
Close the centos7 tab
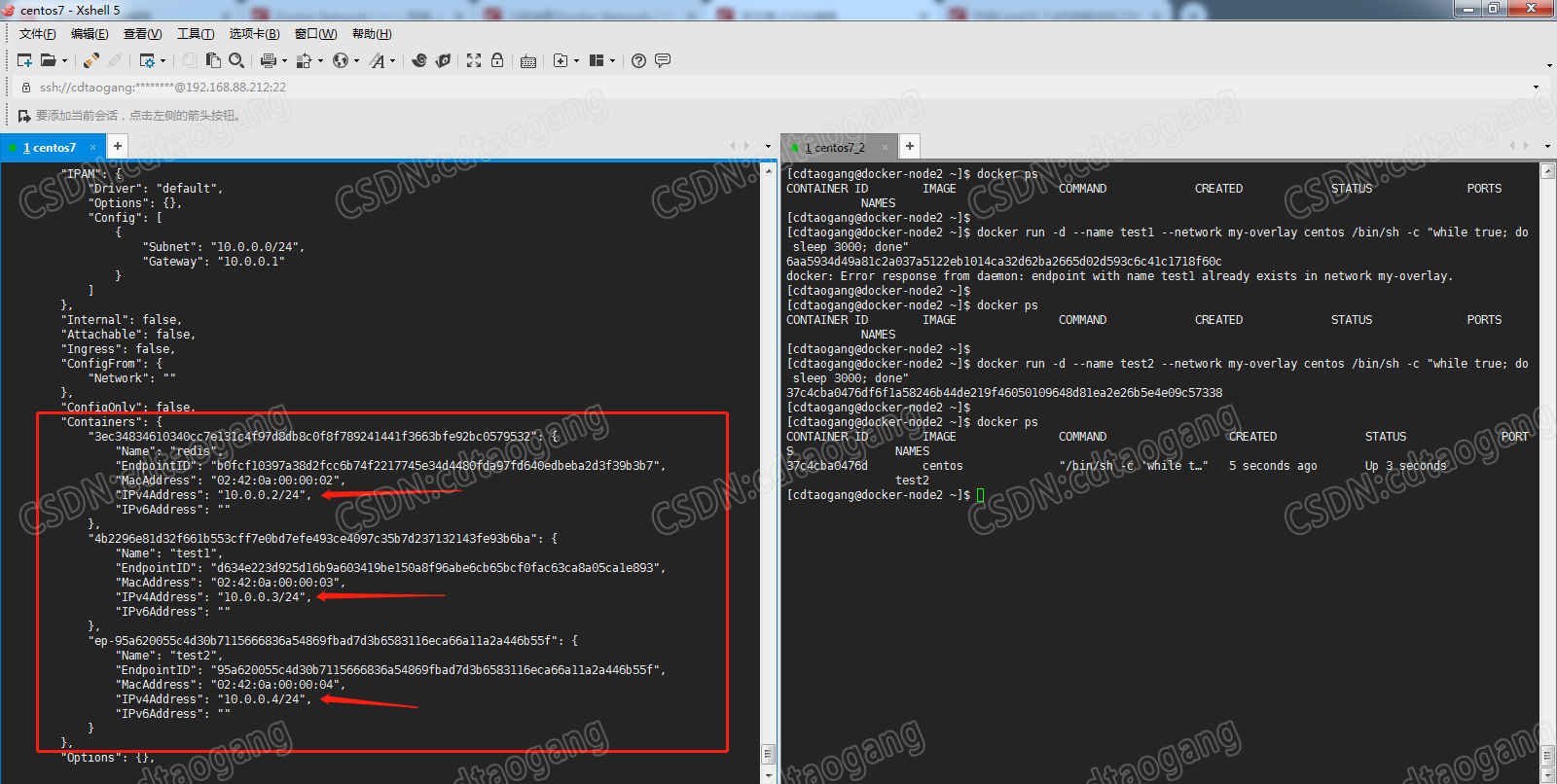pyautogui.click(x=93, y=148)
